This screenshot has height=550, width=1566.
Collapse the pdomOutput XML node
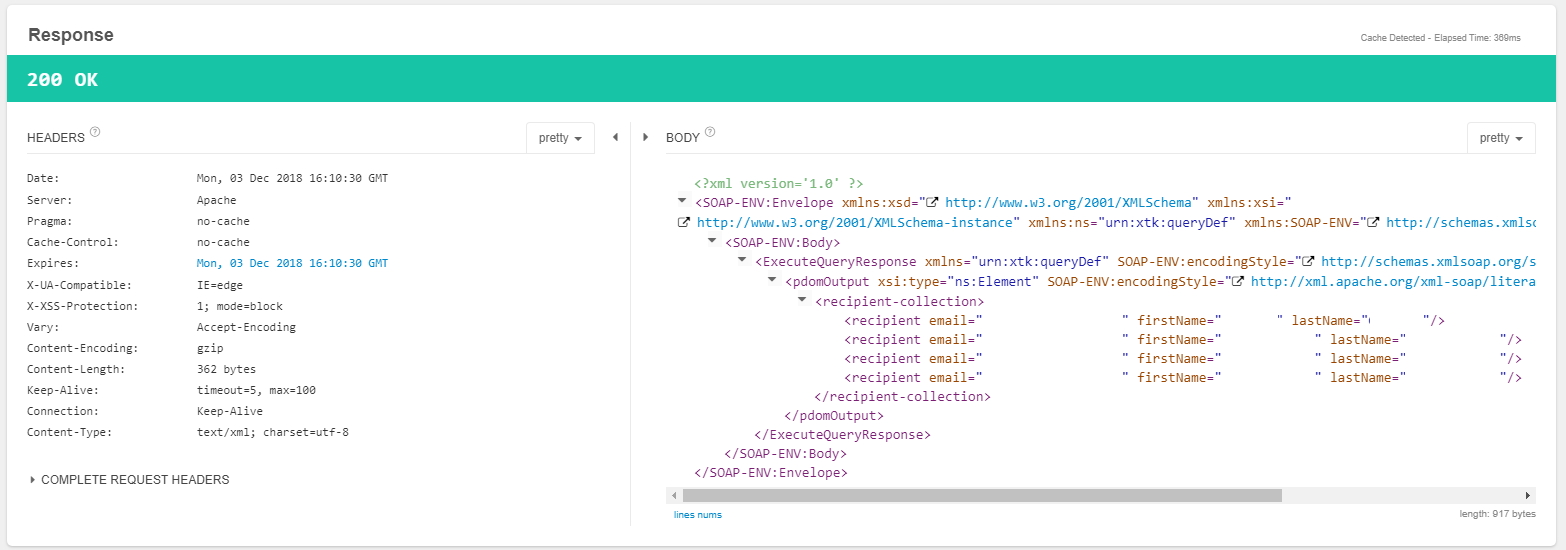click(x=772, y=281)
